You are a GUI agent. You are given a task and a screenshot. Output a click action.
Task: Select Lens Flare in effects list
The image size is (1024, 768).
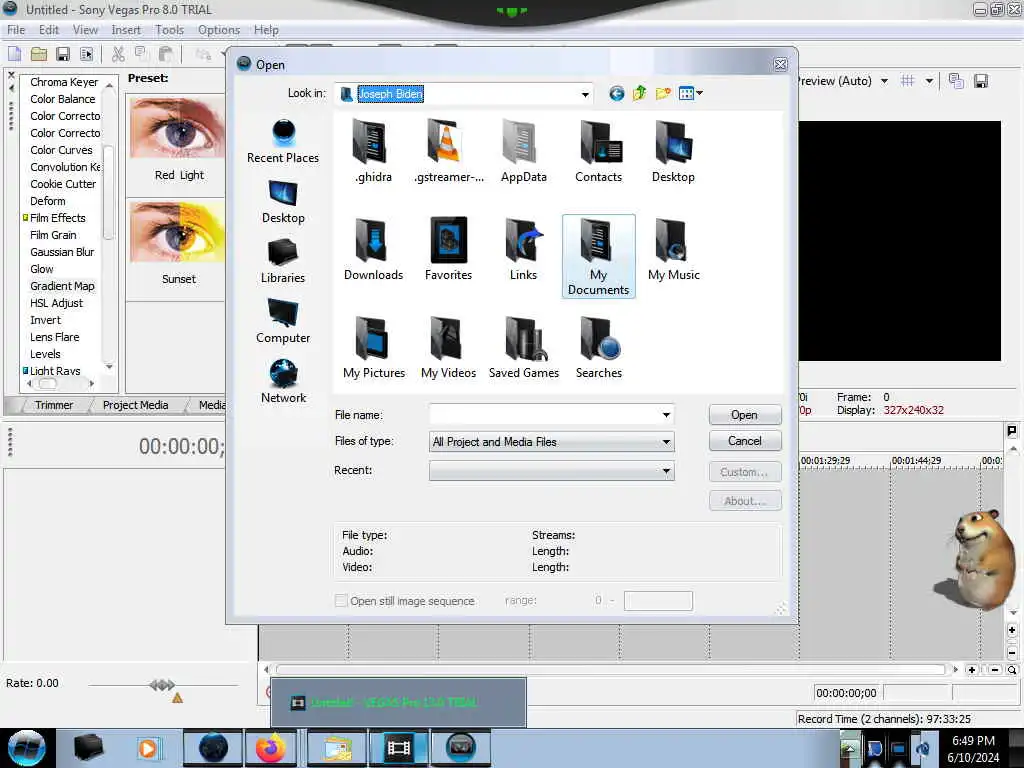click(55, 337)
